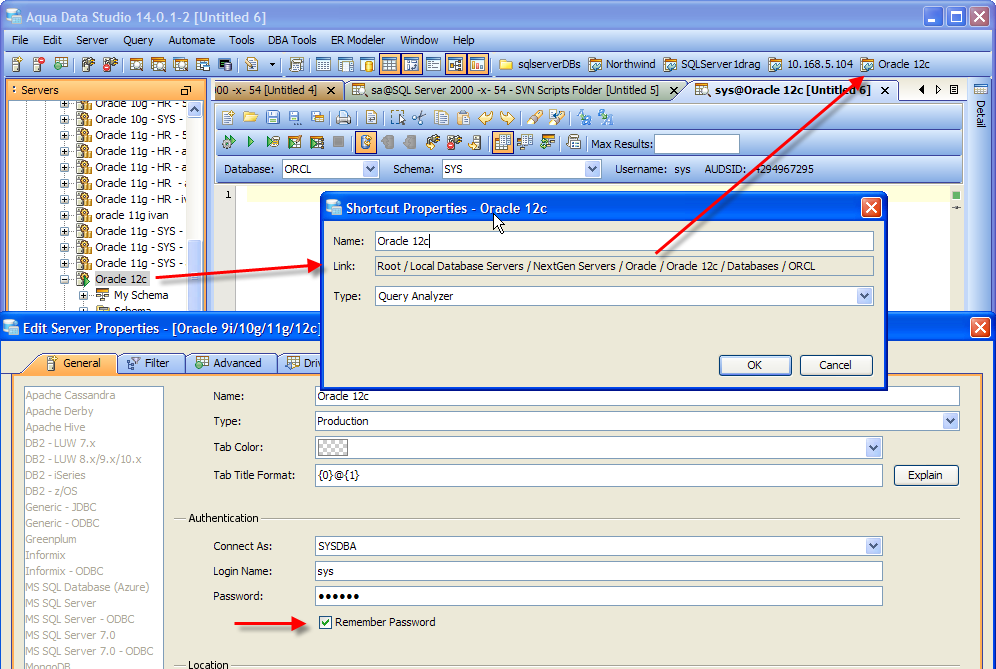
Task: Click the shortcut Name input field
Action: (x=624, y=241)
